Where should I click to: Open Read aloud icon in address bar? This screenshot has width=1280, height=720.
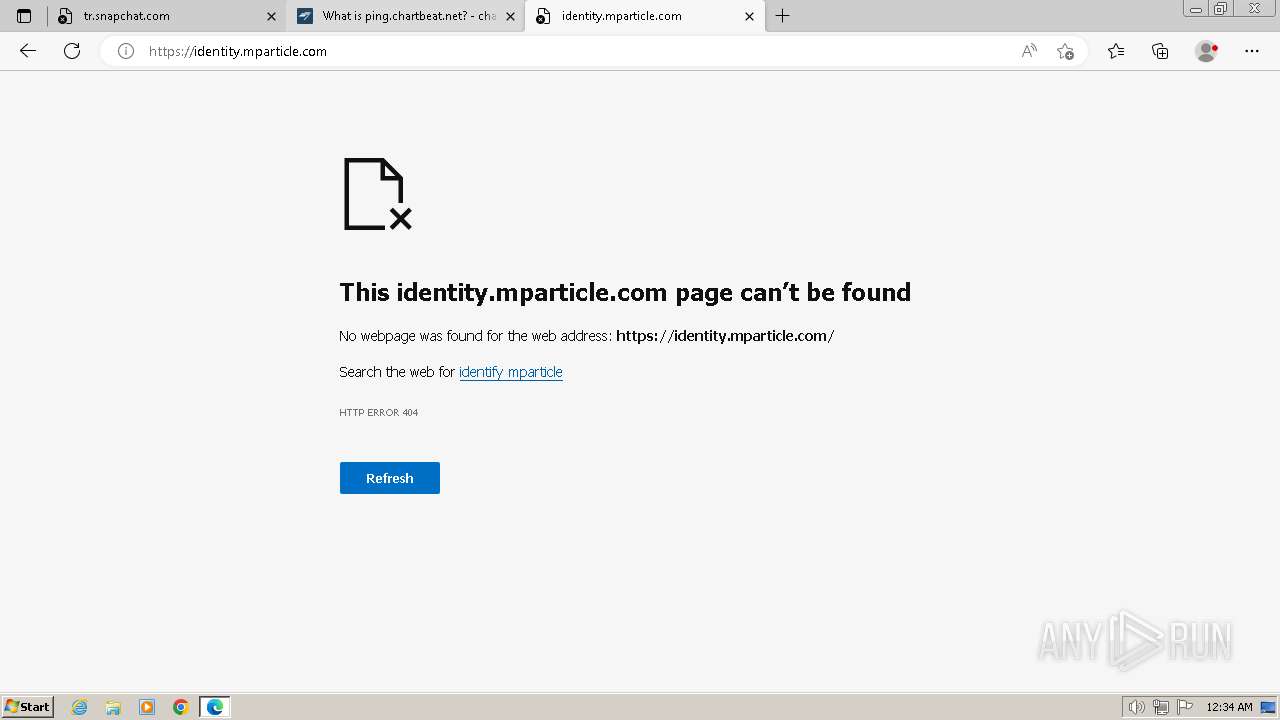1029,51
